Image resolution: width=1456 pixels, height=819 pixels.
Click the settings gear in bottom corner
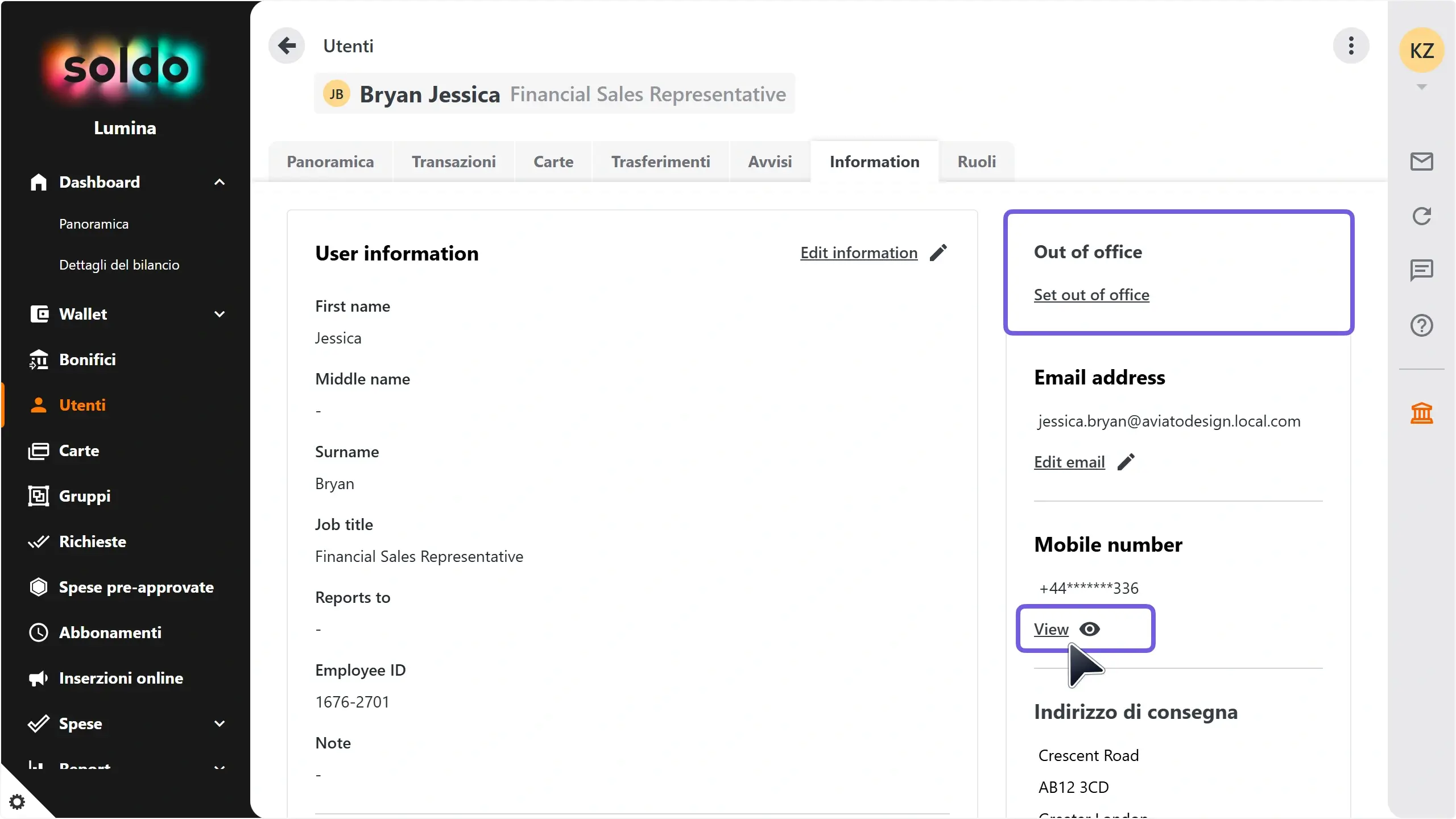pyautogui.click(x=17, y=801)
